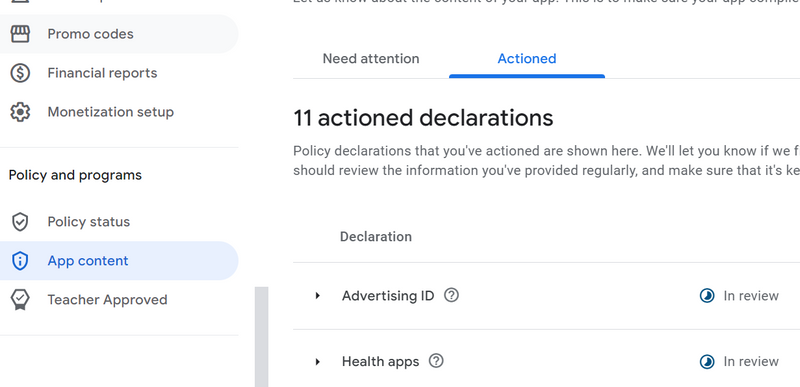Click the Policy and programs section heading
800x387 pixels.
coord(75,175)
